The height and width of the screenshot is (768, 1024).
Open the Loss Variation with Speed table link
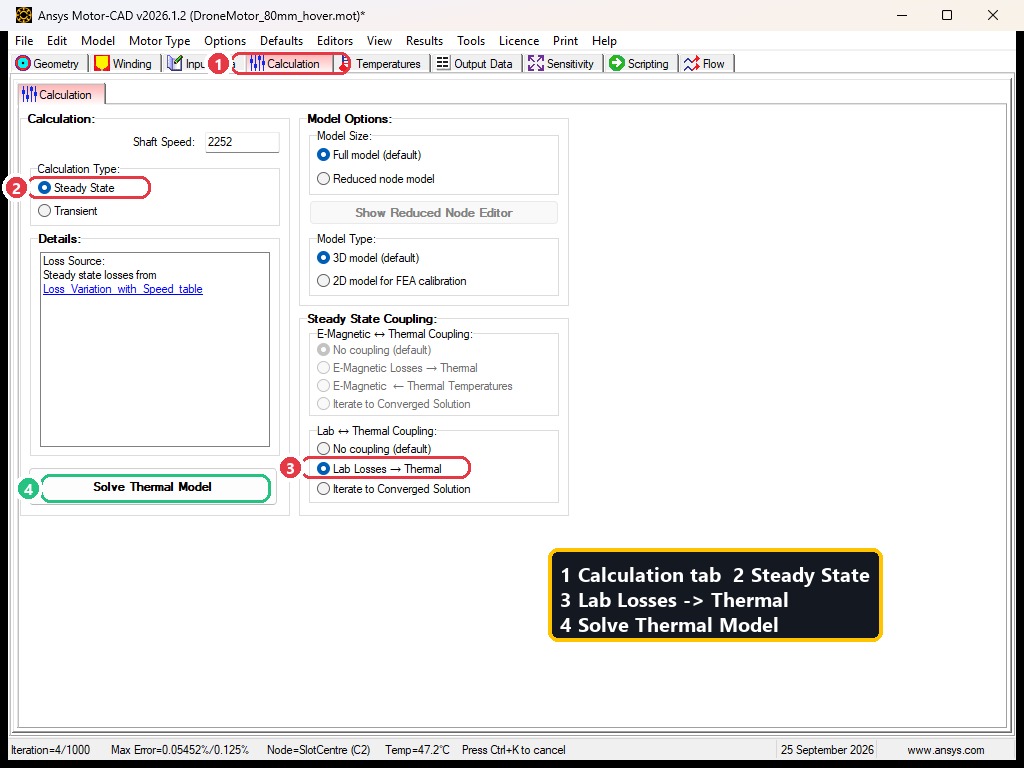[x=123, y=289]
